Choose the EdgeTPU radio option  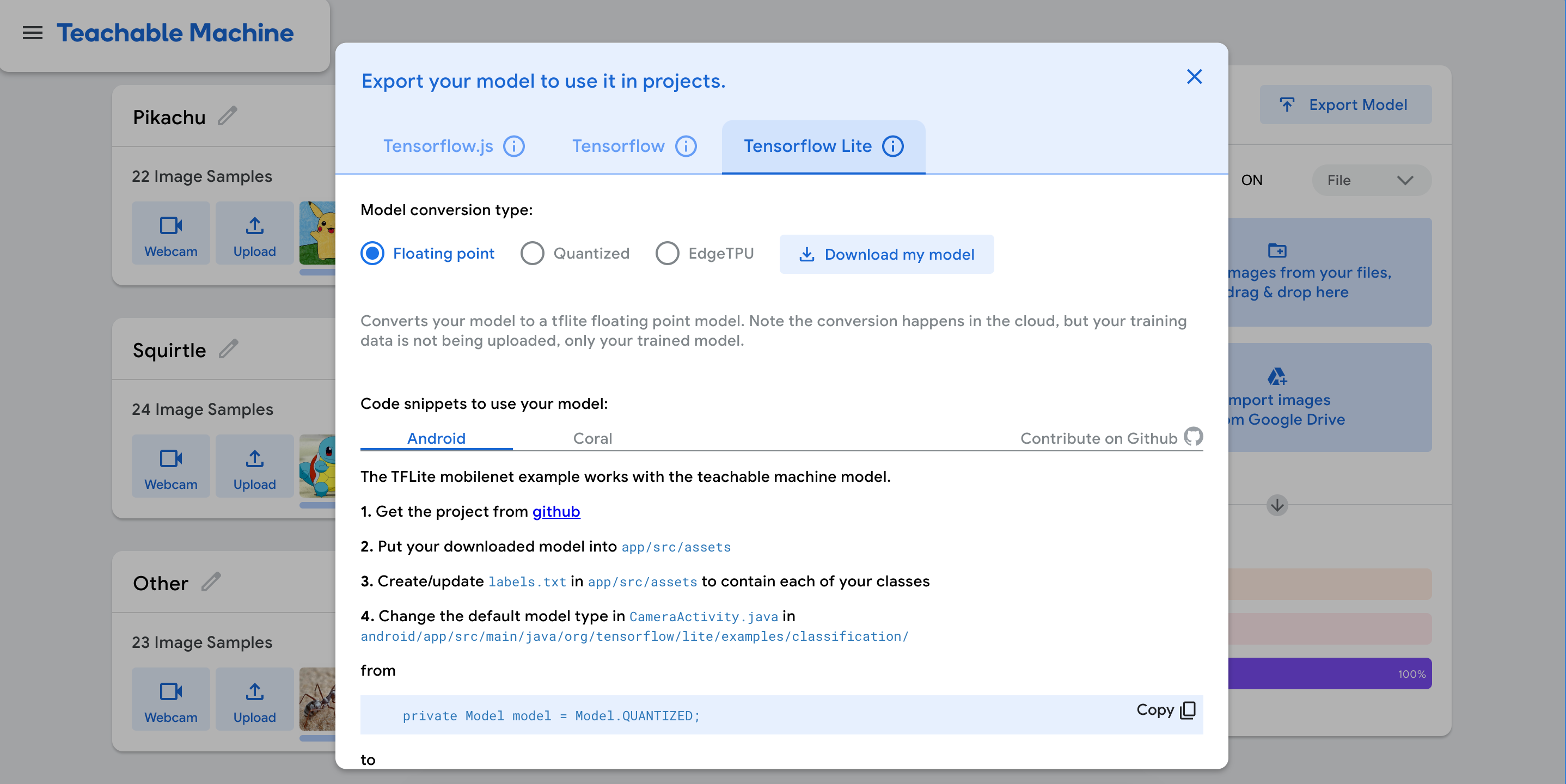coord(667,253)
